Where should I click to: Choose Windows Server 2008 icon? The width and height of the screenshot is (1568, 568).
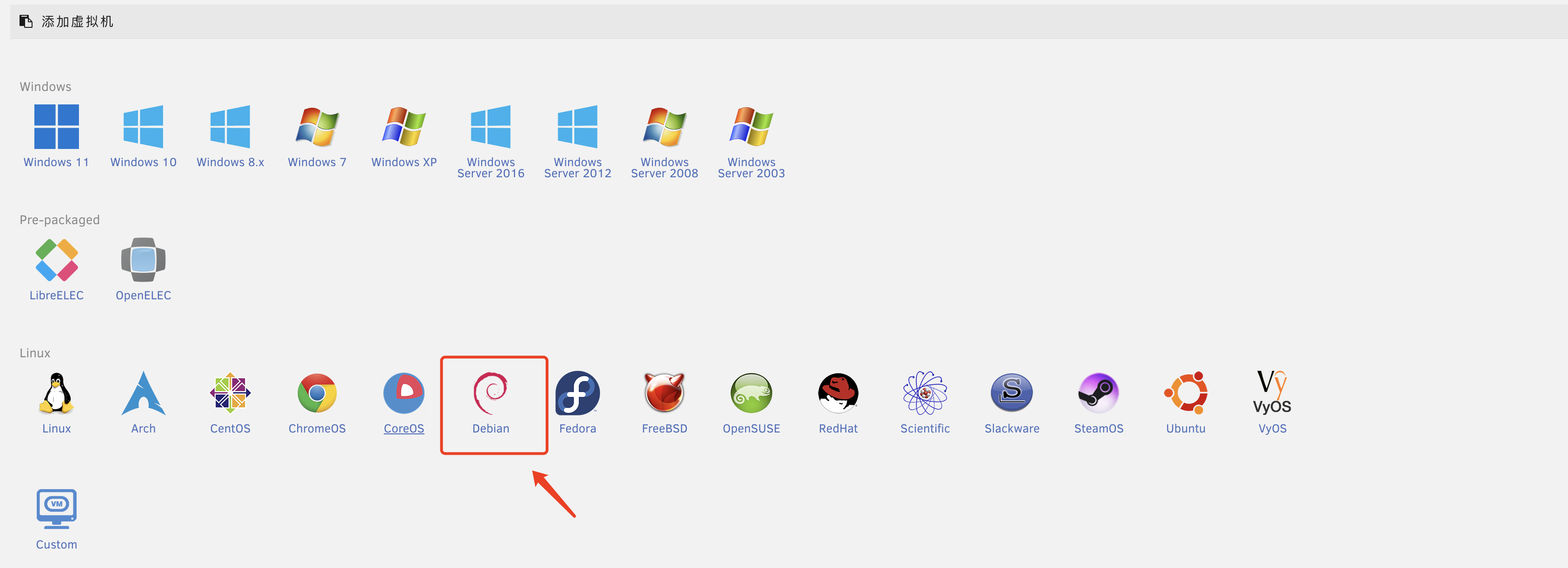pyautogui.click(x=665, y=127)
